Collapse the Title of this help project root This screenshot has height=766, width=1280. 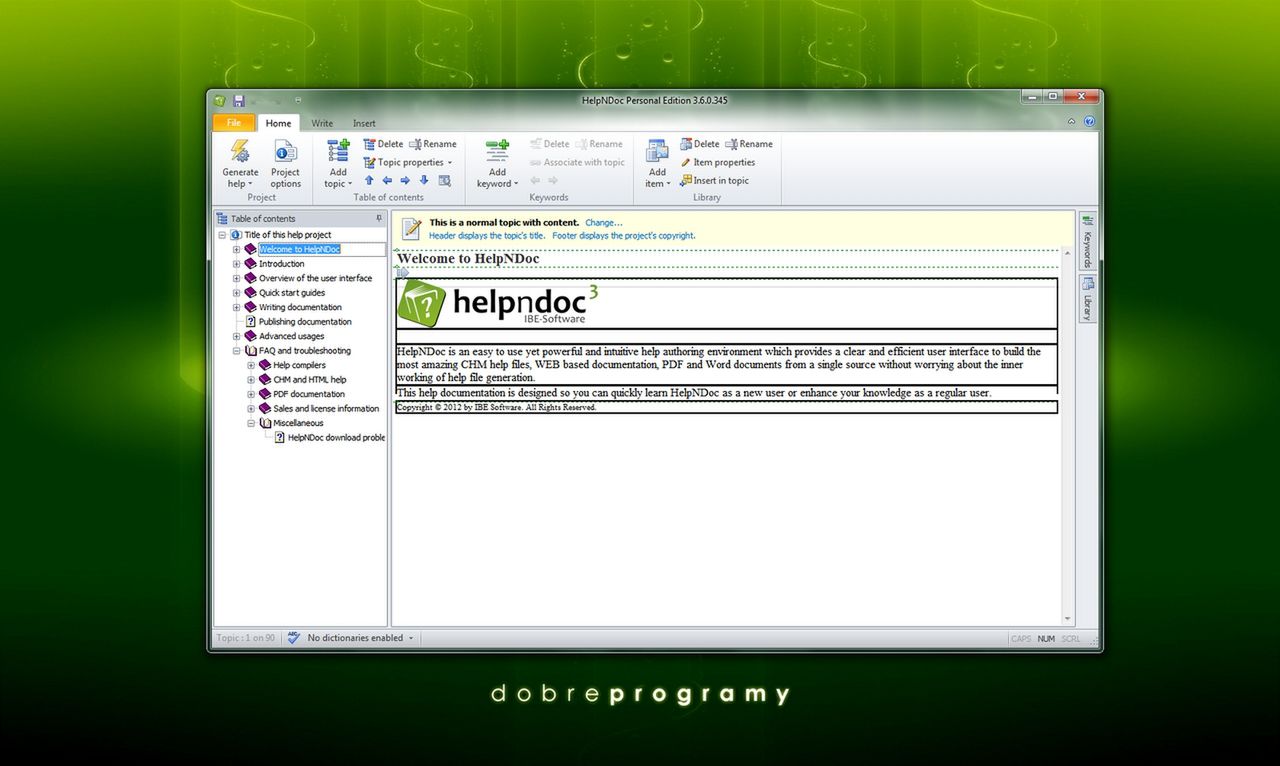tap(222, 235)
